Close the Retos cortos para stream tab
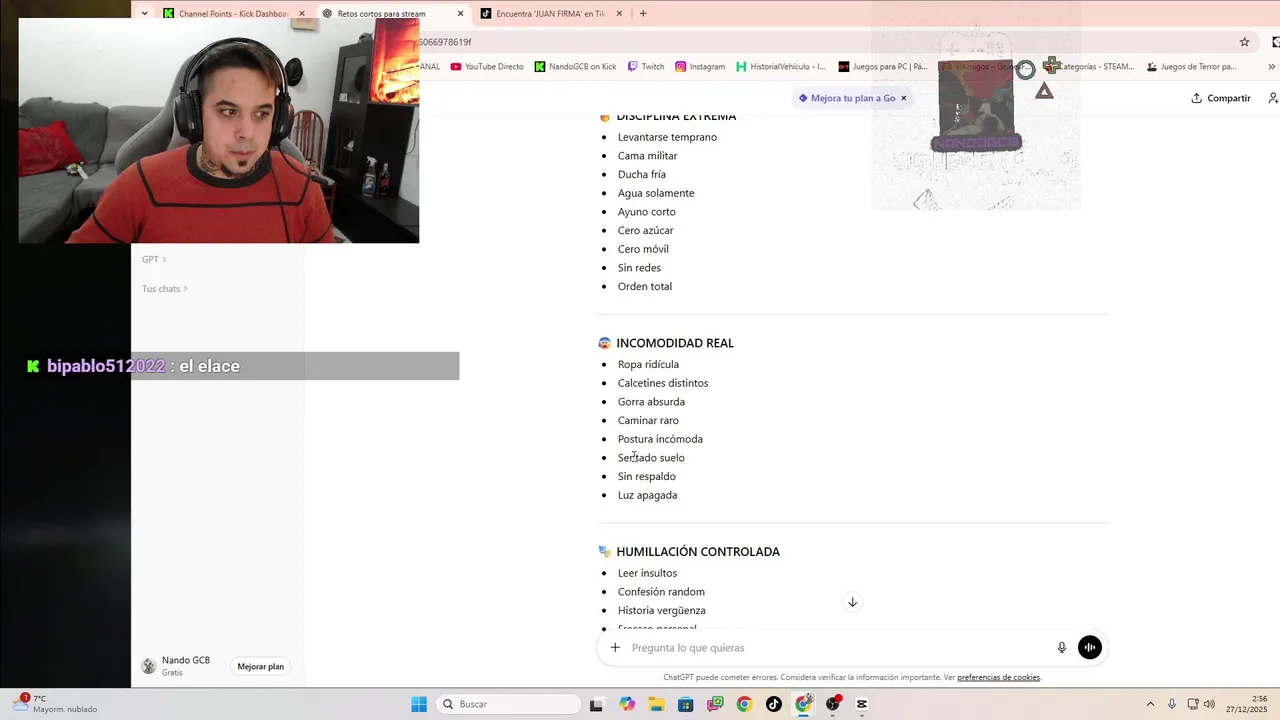 [x=461, y=14]
